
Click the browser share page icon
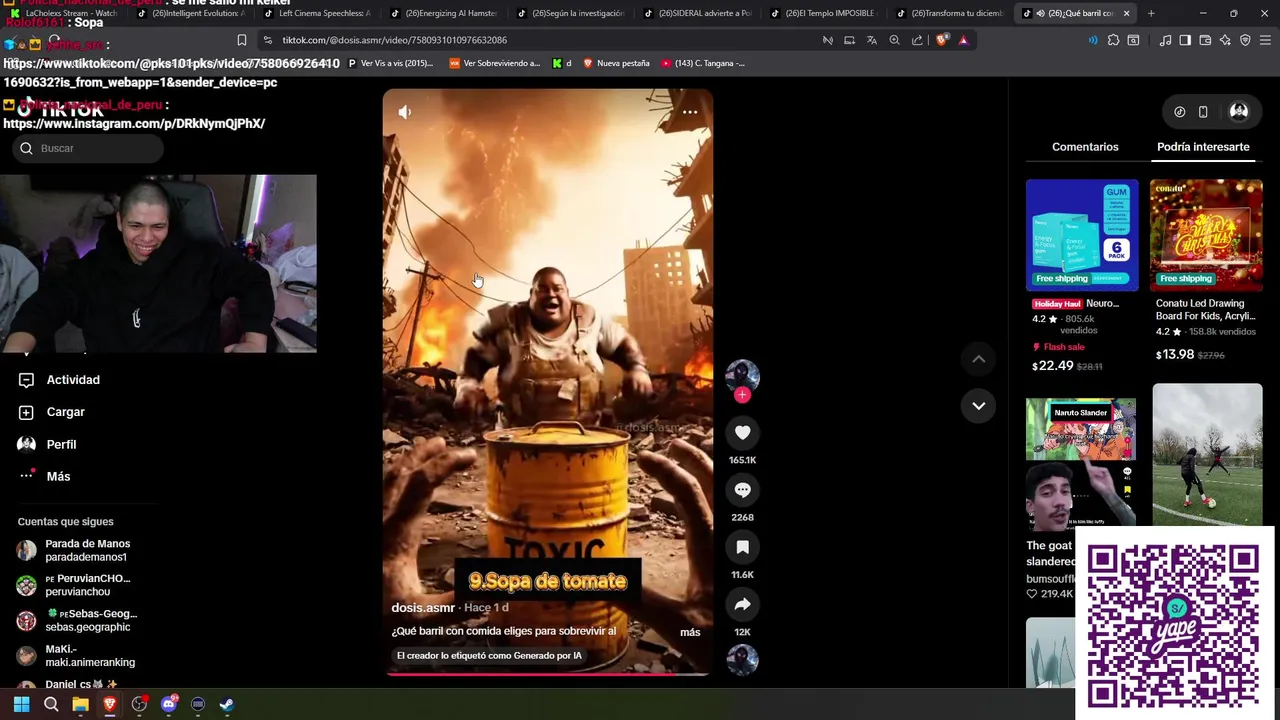tap(917, 40)
